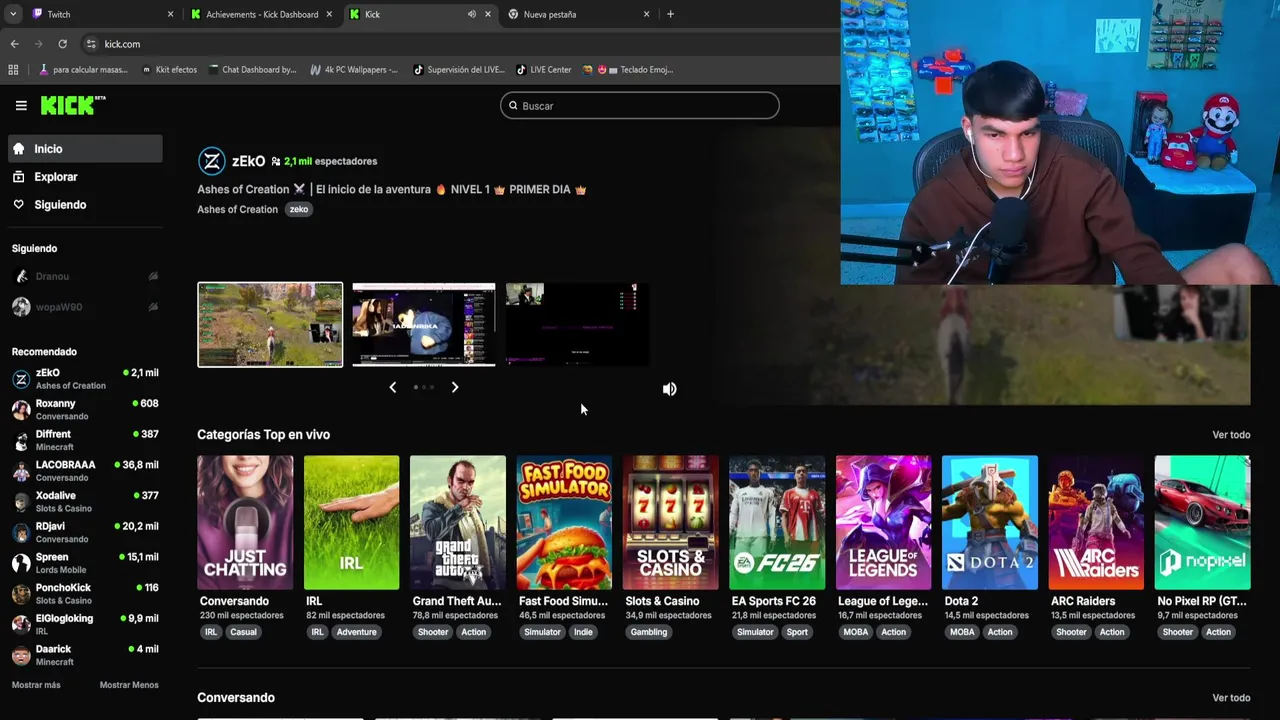Click MOBA tag under Dota 2
Image resolution: width=1280 pixels, height=720 pixels.
pos(962,632)
